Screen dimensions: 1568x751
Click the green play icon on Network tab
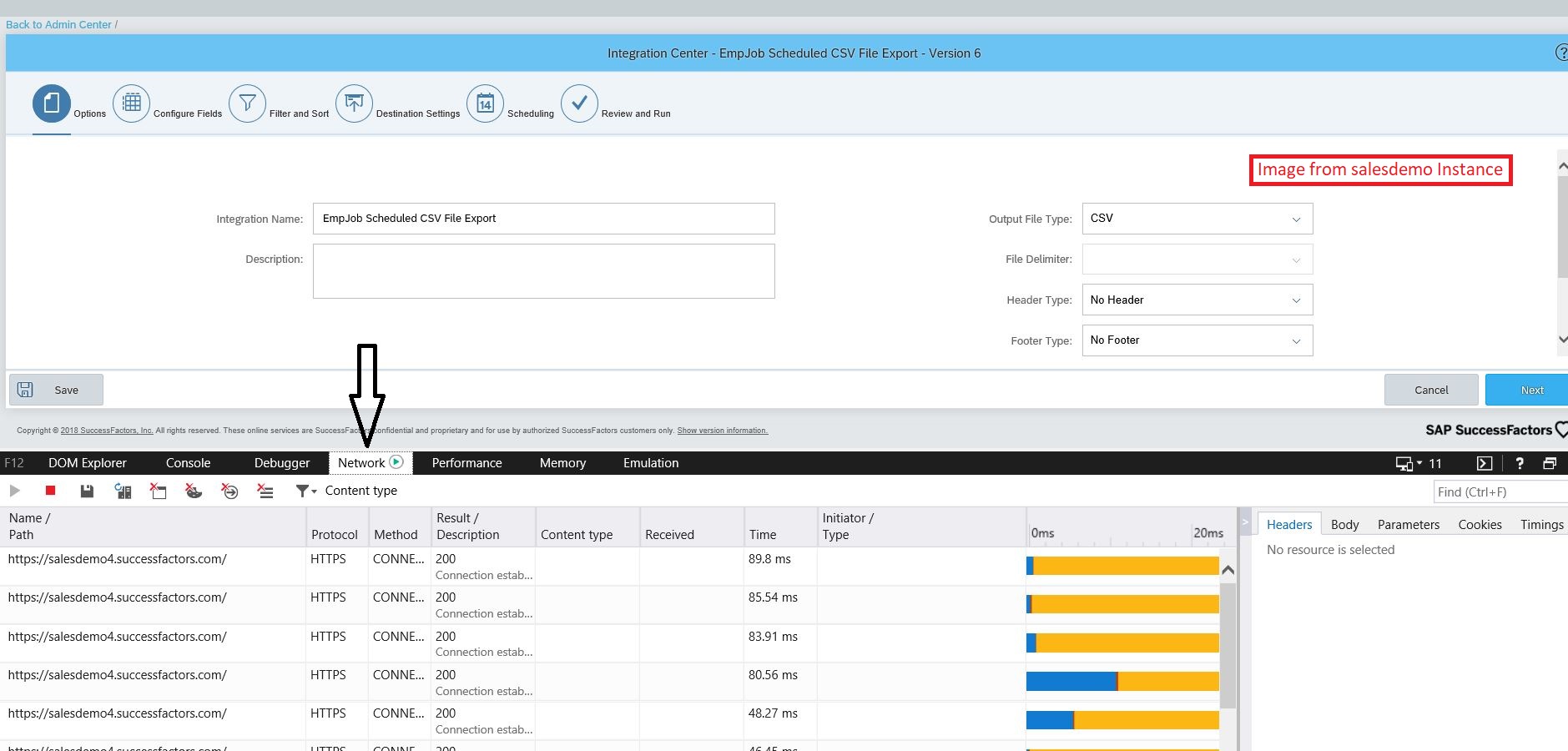(396, 461)
